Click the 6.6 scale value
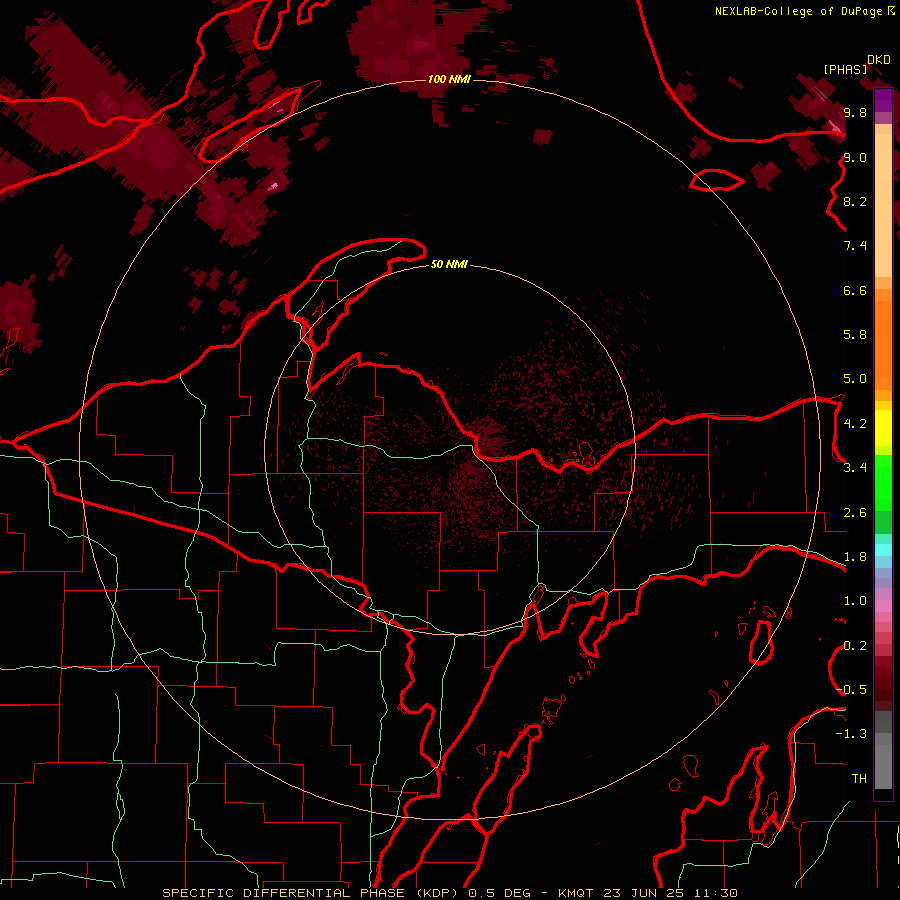 855,290
